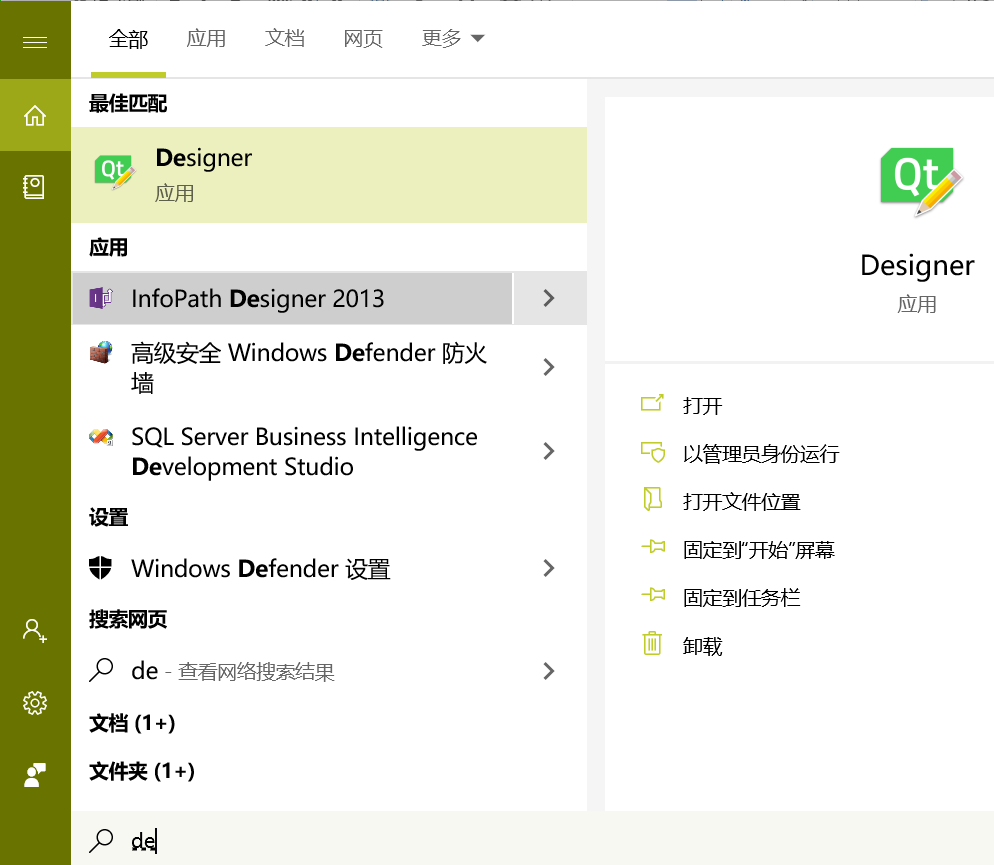The height and width of the screenshot is (865, 994).
Task: Click the add account person icon
Action: point(34,631)
